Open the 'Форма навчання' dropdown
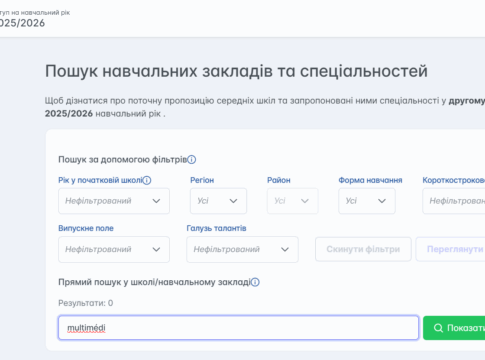The width and height of the screenshot is (485, 360). [x=367, y=201]
